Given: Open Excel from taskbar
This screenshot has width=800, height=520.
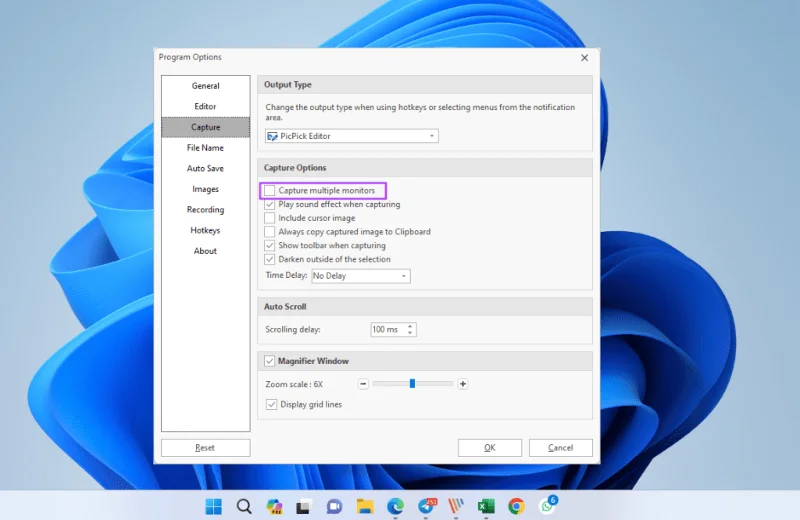Looking at the screenshot, I should [x=486, y=506].
